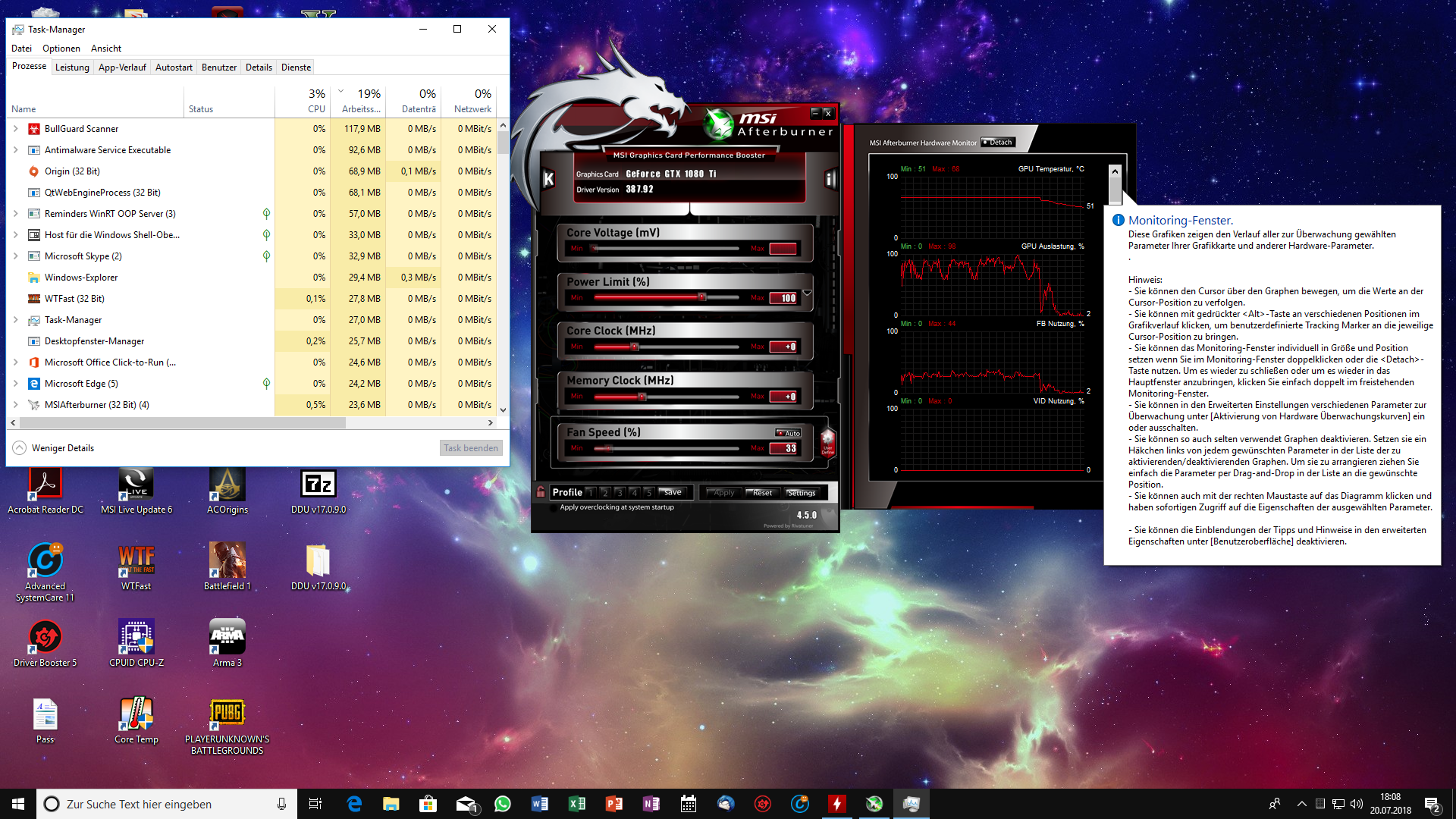Switch to the Leistung tab
This screenshot has width=1456, height=819.
coord(72,67)
